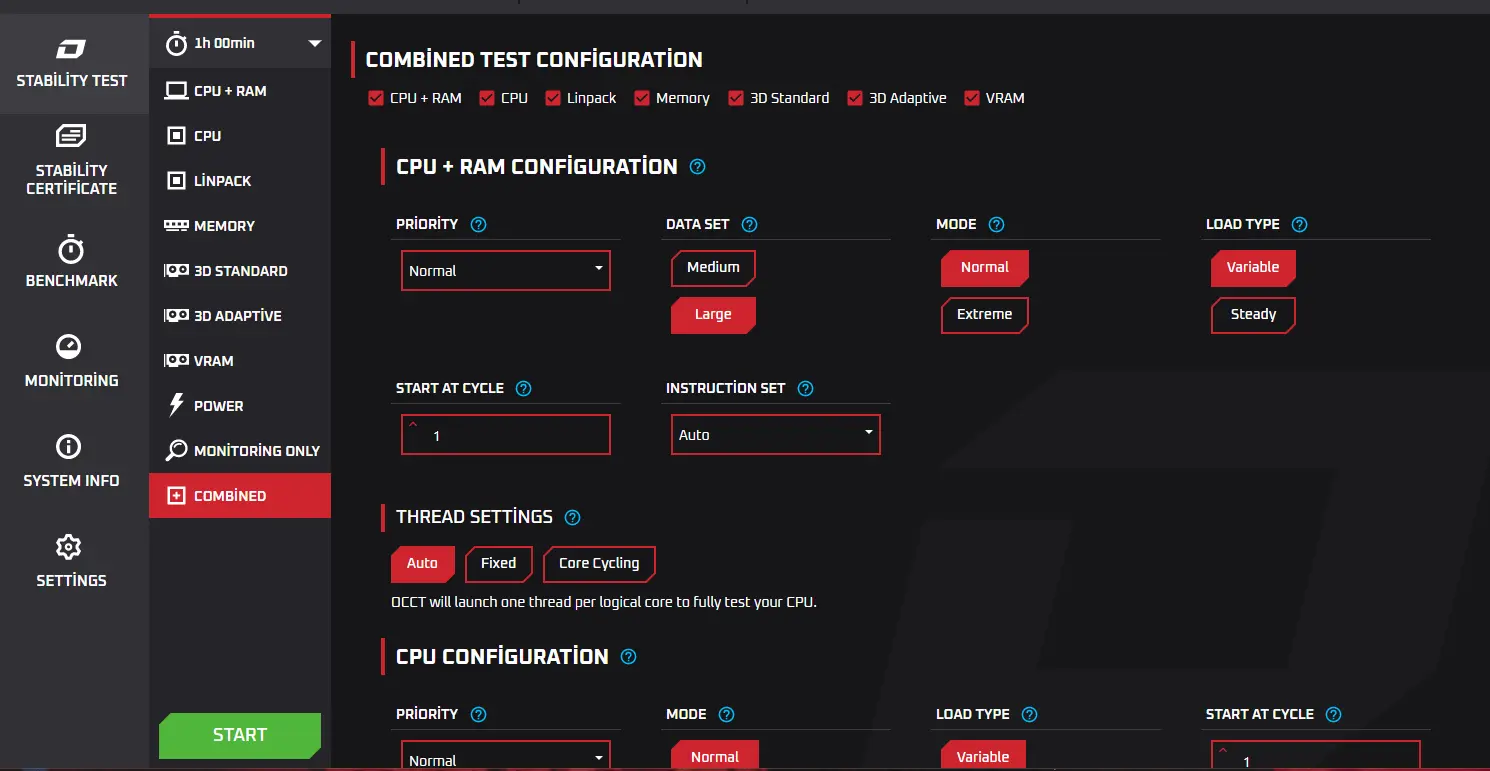Click the 3D Standard GPU icon
The height and width of the screenshot is (771, 1490).
(x=176, y=270)
